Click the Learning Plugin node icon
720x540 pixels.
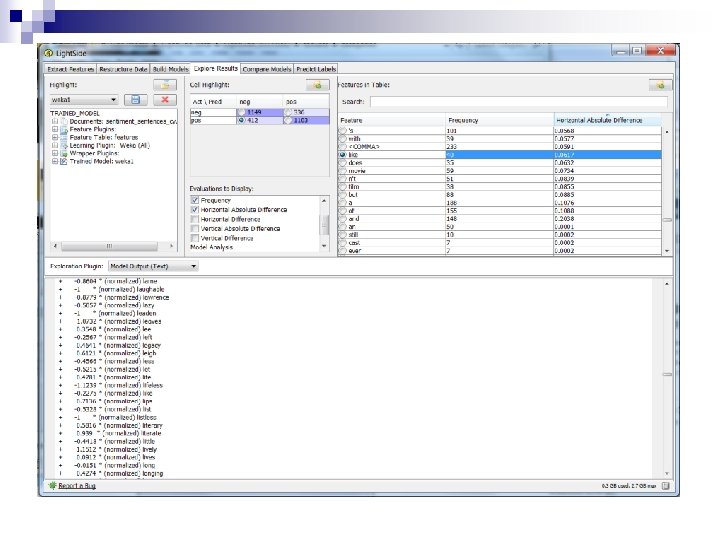pos(64,146)
